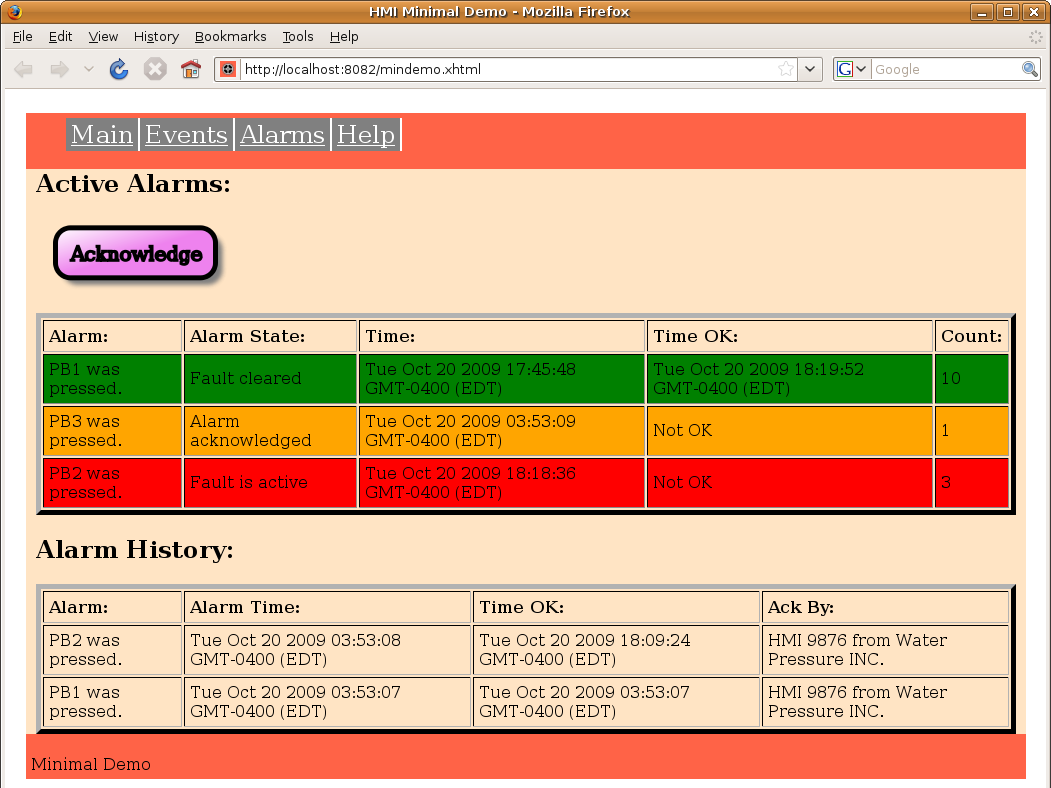Click the forward navigation arrow

[59, 69]
